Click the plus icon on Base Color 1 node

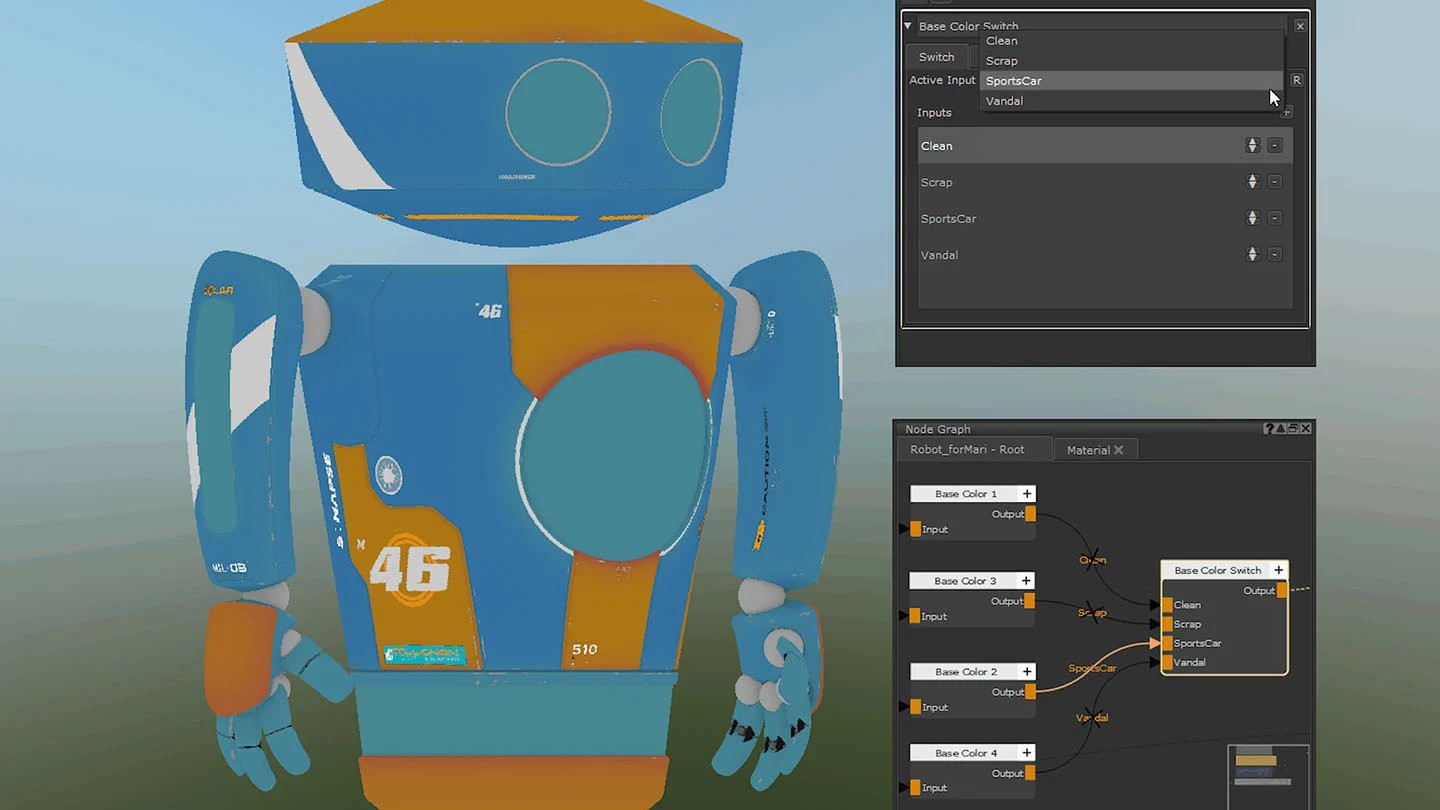click(x=1027, y=494)
